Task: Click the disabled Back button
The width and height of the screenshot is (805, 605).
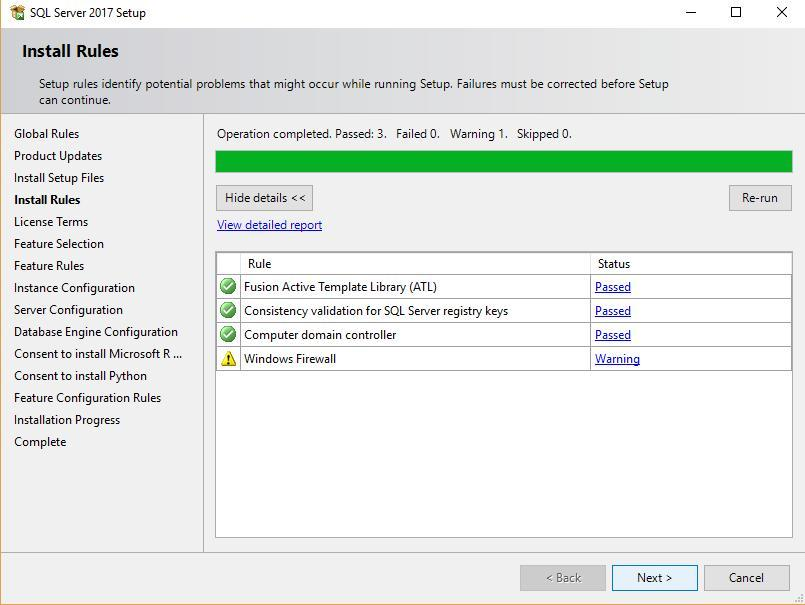Action: point(563,578)
